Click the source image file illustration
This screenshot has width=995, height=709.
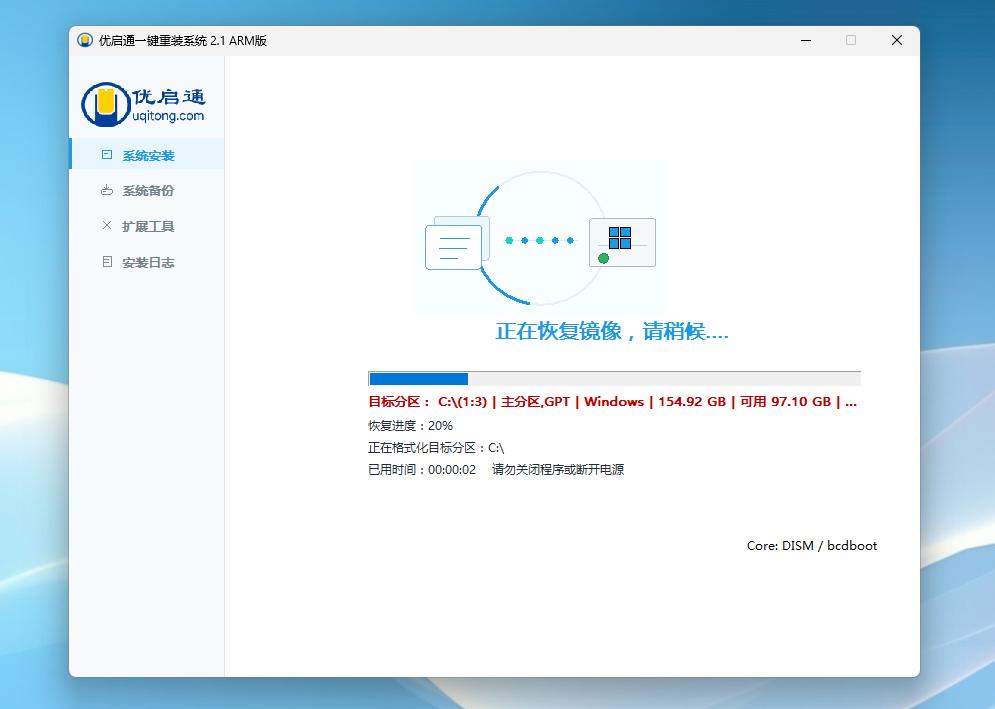pos(457,243)
